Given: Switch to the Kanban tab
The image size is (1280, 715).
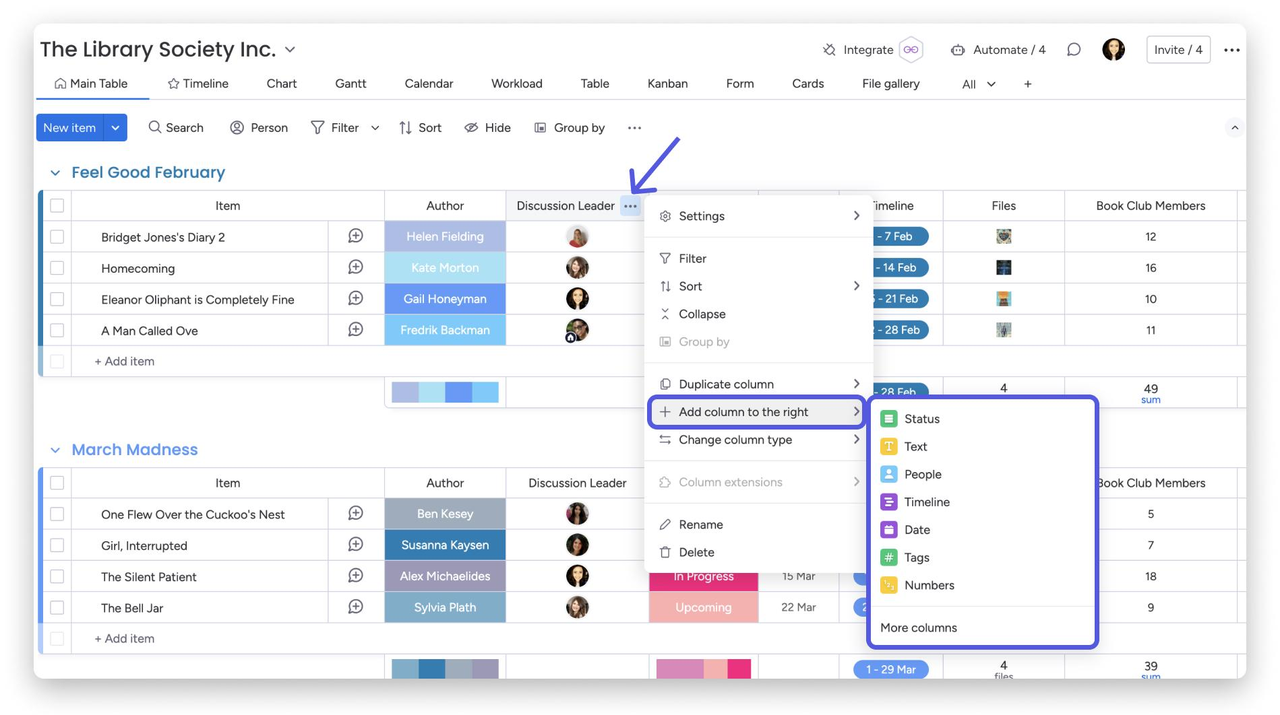Looking at the screenshot, I should coord(667,84).
